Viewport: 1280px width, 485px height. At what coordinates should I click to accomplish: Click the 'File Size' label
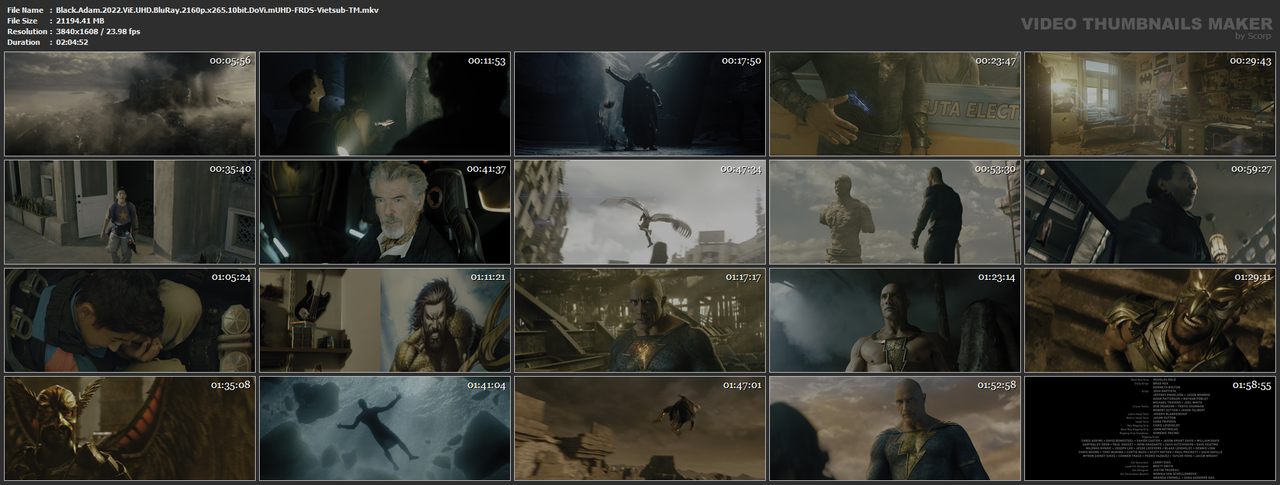point(22,20)
